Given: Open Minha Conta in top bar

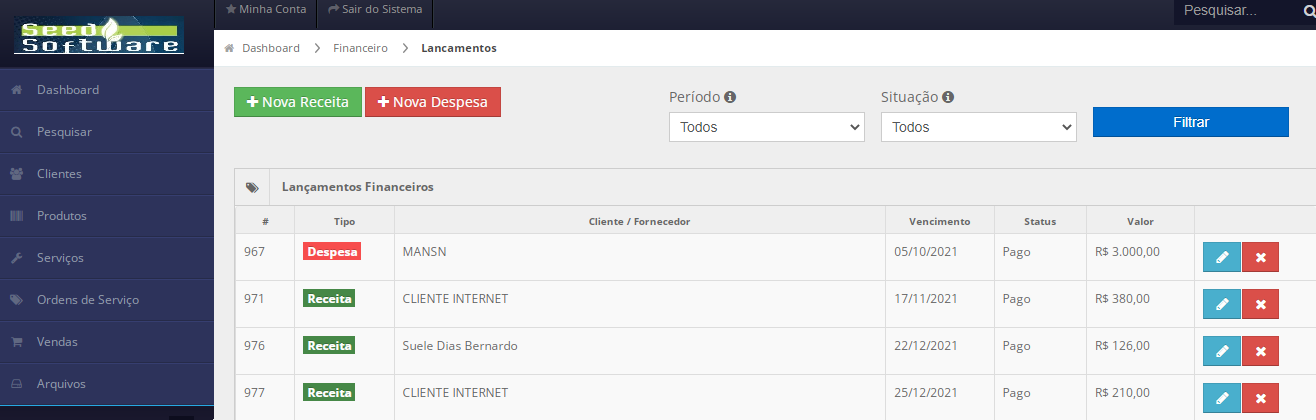Looking at the screenshot, I should coord(265,9).
